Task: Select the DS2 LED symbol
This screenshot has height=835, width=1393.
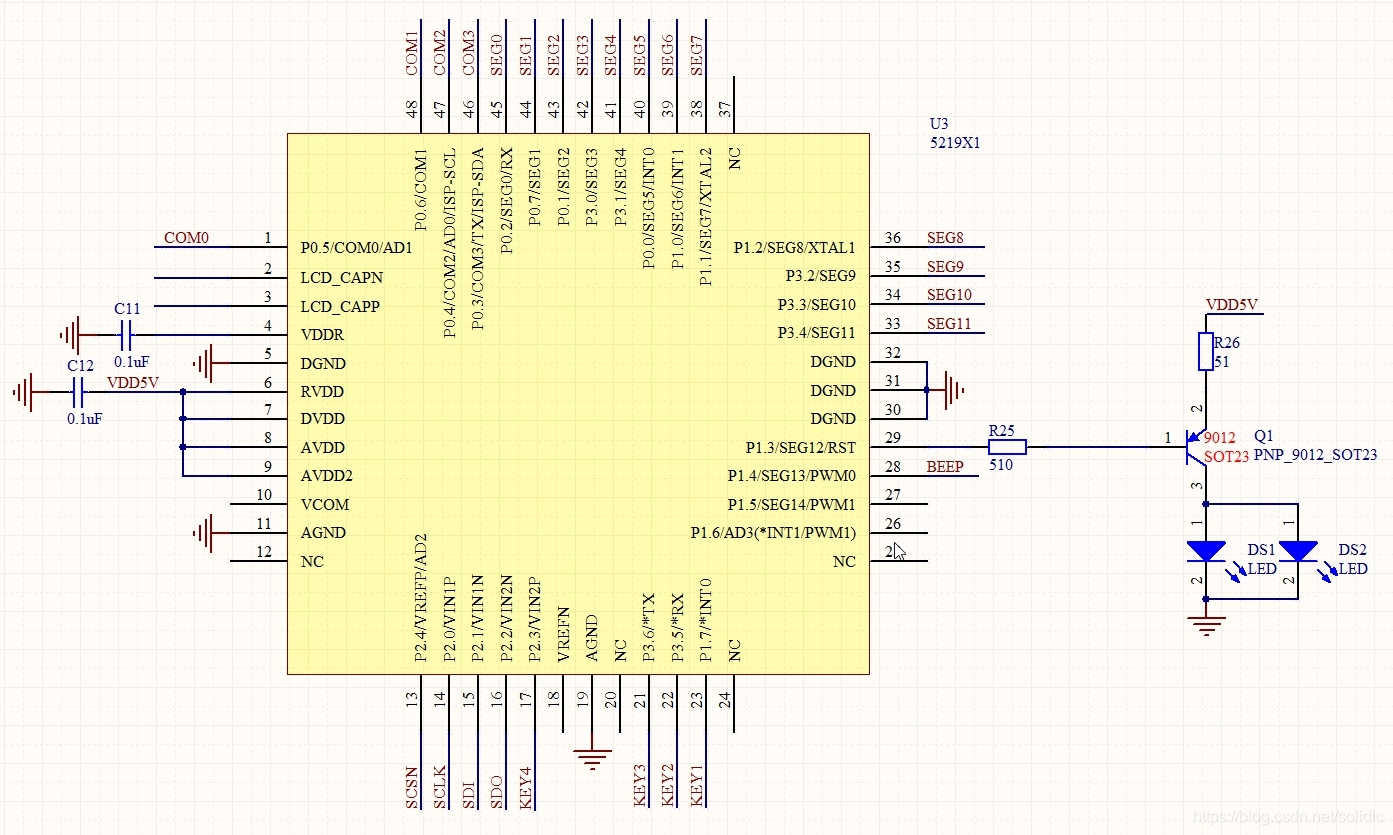Action: (1298, 551)
